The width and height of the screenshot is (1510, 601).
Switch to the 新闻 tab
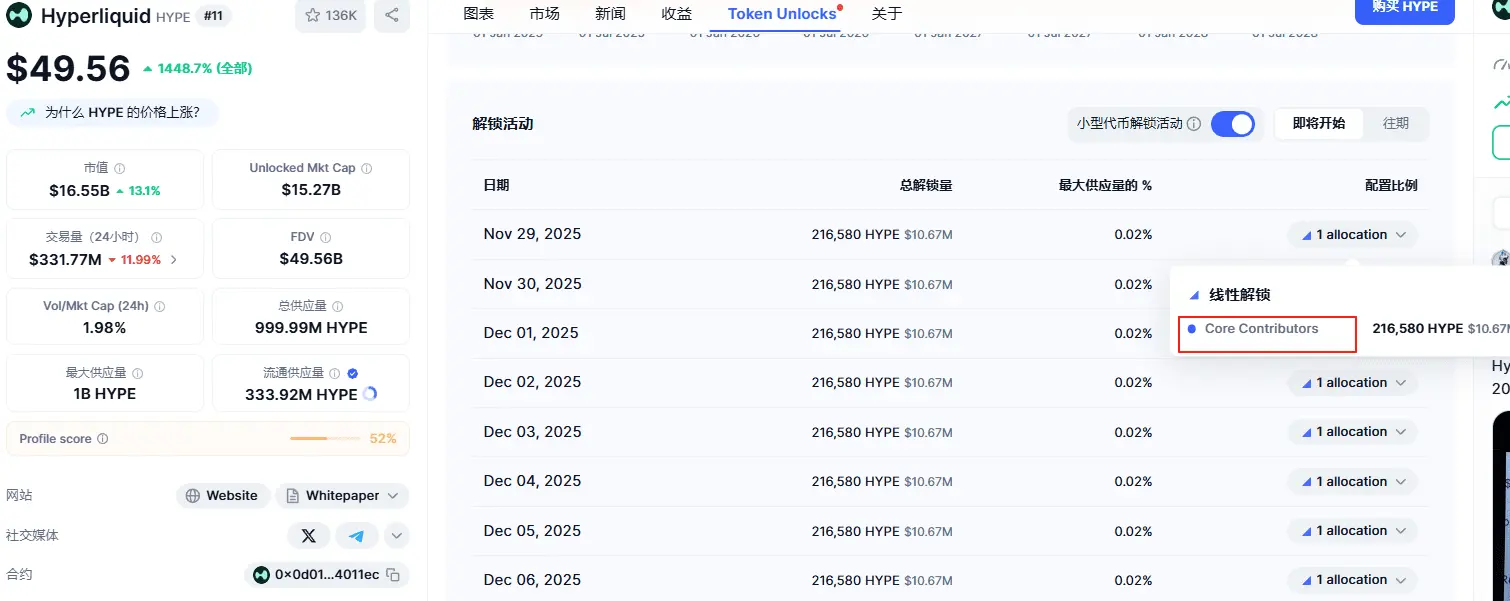pyautogui.click(x=610, y=14)
